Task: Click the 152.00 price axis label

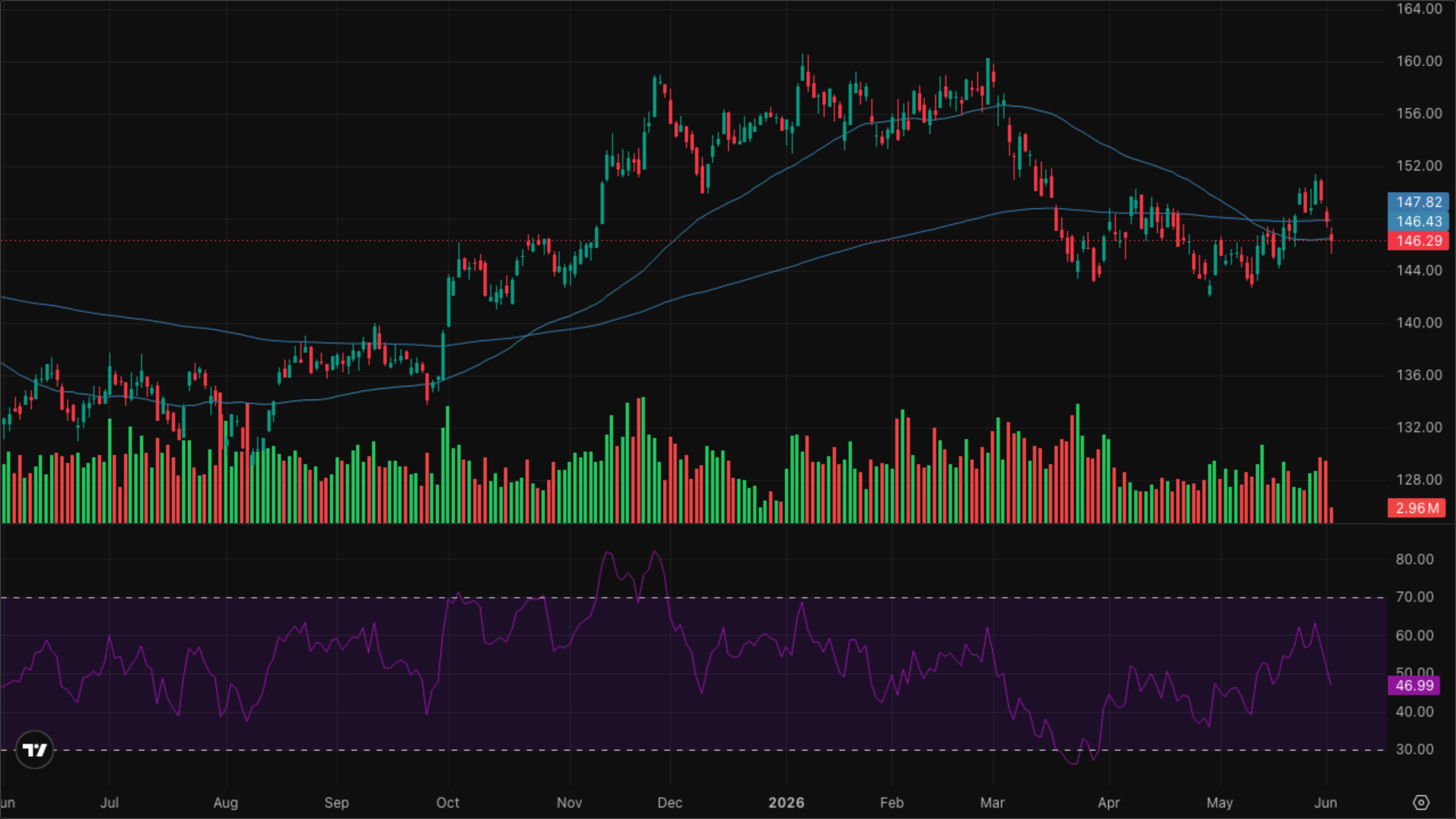Action: tap(1419, 166)
